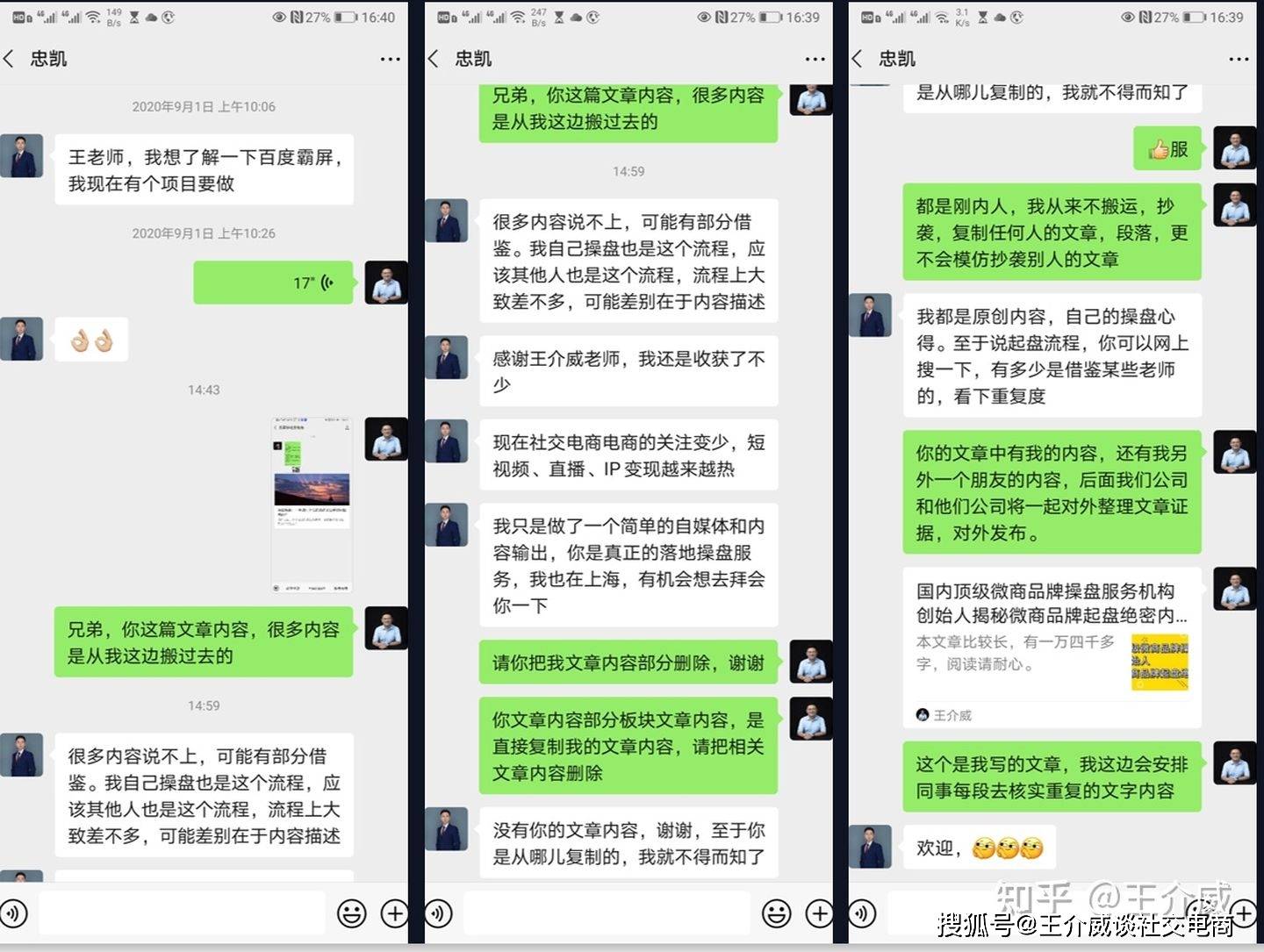The width and height of the screenshot is (1264, 952).
Task: Open the plus attachment button in left chat
Action: point(394,913)
